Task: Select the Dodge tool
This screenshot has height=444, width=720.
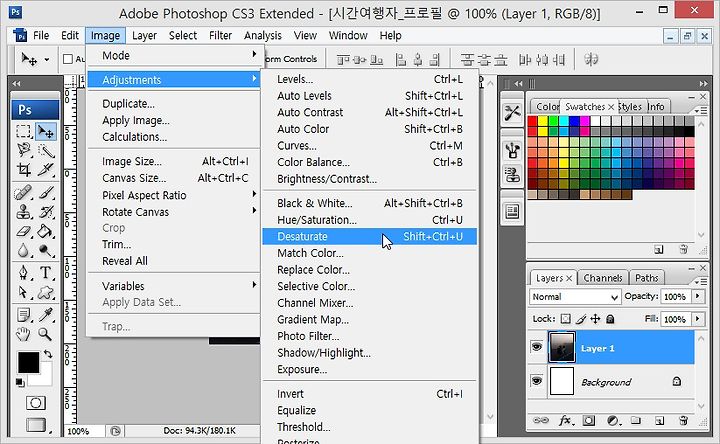Action: coord(46,250)
